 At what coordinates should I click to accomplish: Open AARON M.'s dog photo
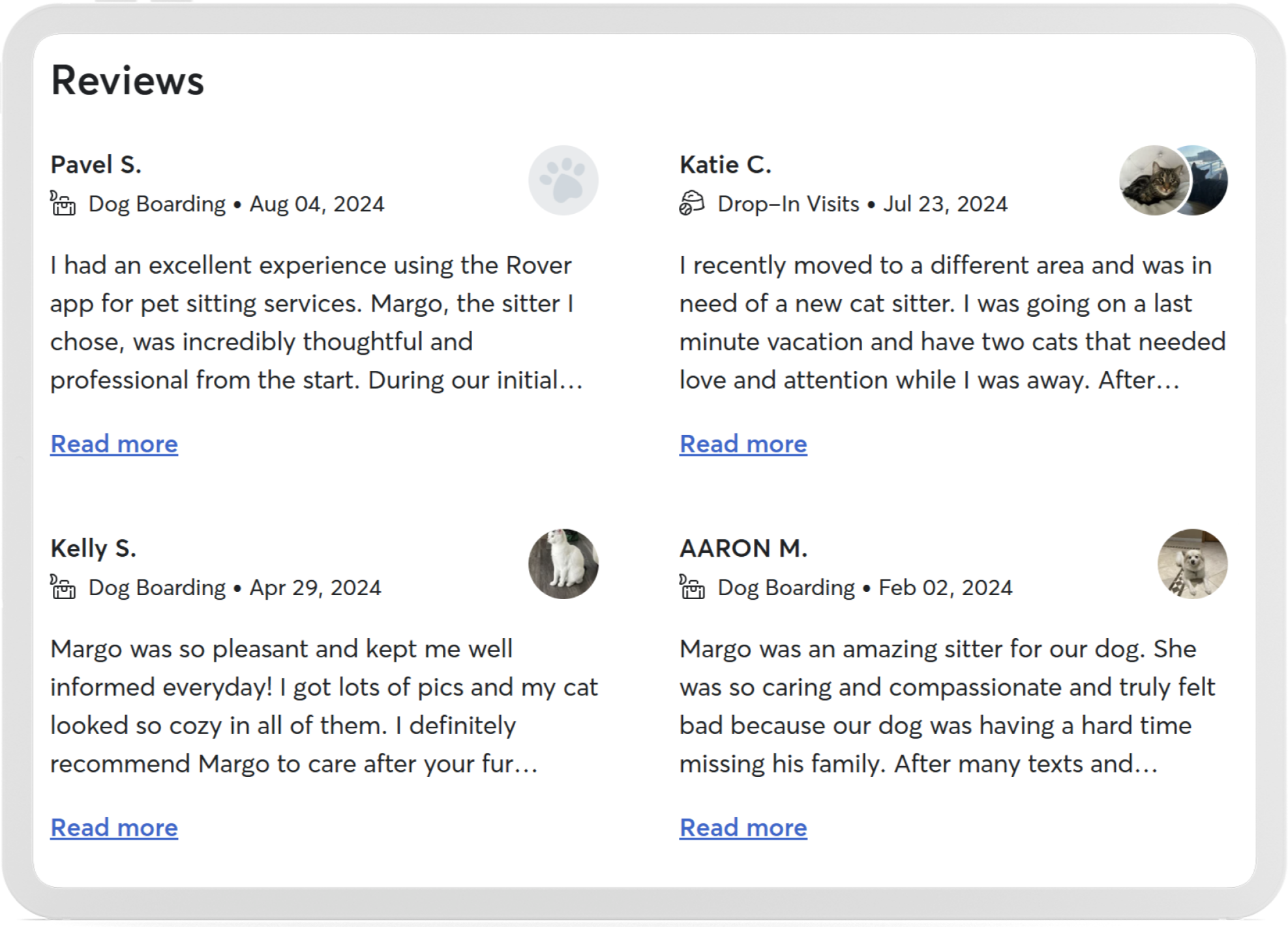pyautogui.click(x=1192, y=564)
